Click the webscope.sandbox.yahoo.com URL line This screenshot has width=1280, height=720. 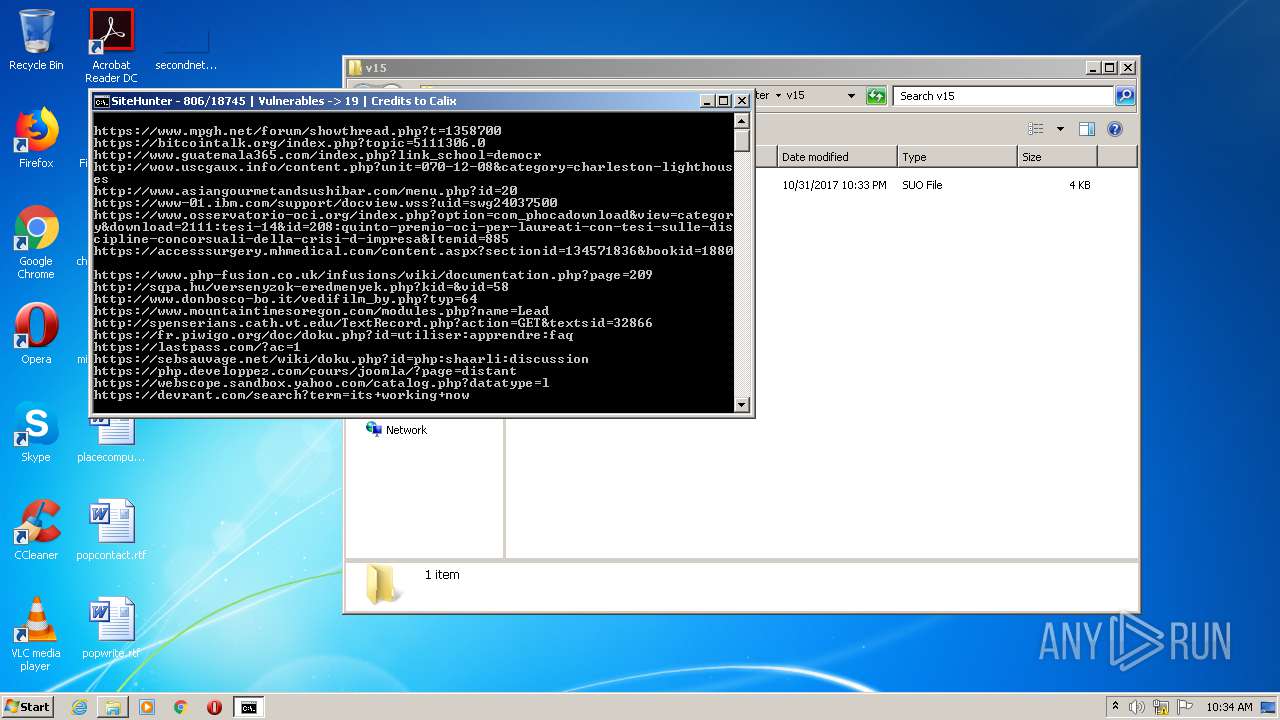tap(322, 383)
